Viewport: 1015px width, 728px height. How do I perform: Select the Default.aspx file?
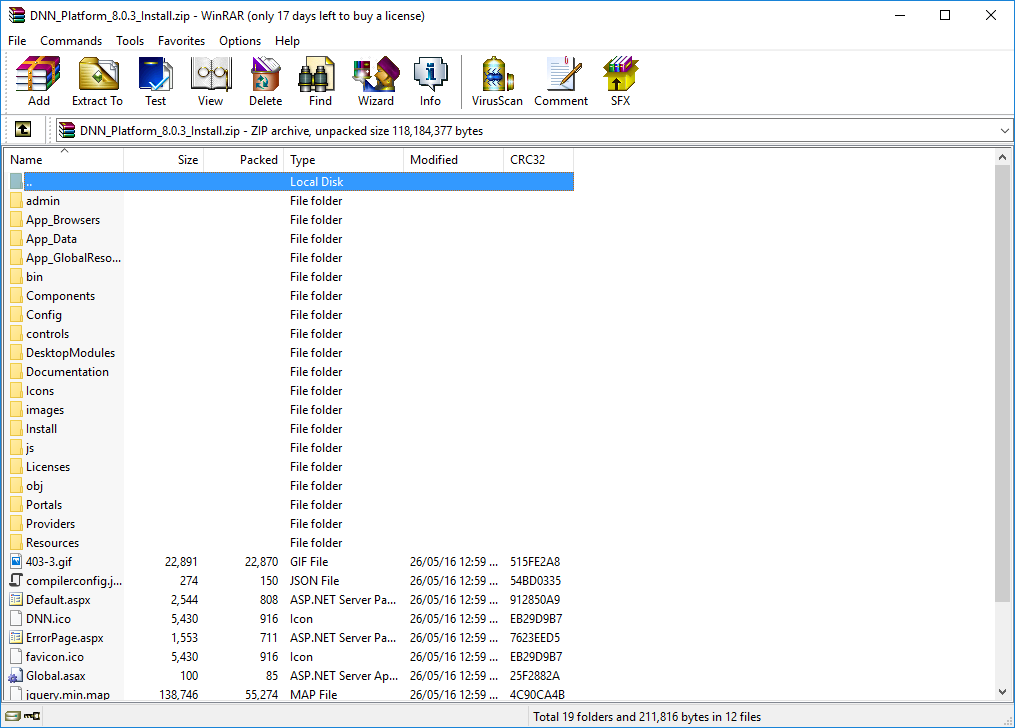pyautogui.click(x=58, y=600)
